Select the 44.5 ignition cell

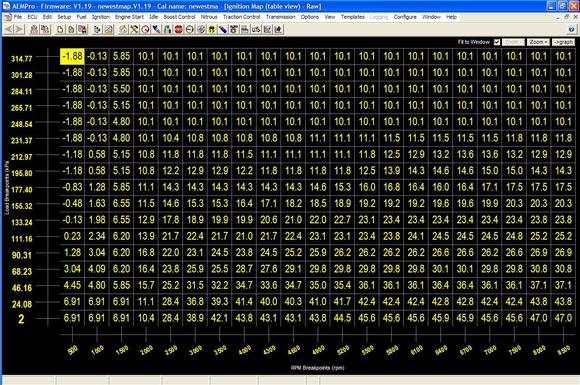point(342,318)
